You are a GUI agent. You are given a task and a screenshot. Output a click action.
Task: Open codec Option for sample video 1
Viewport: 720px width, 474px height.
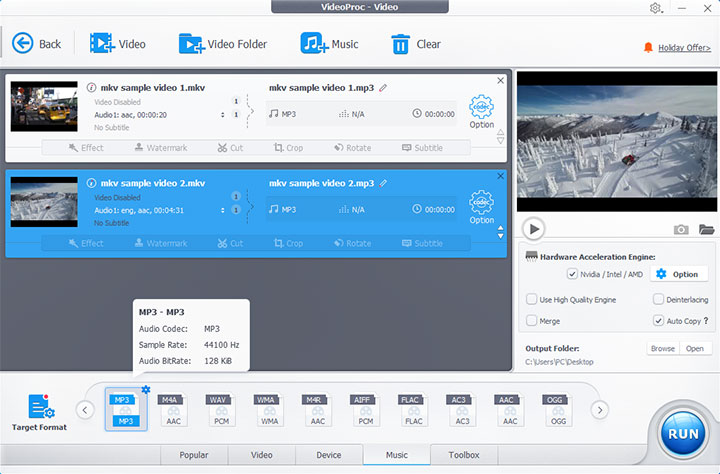tap(482, 112)
